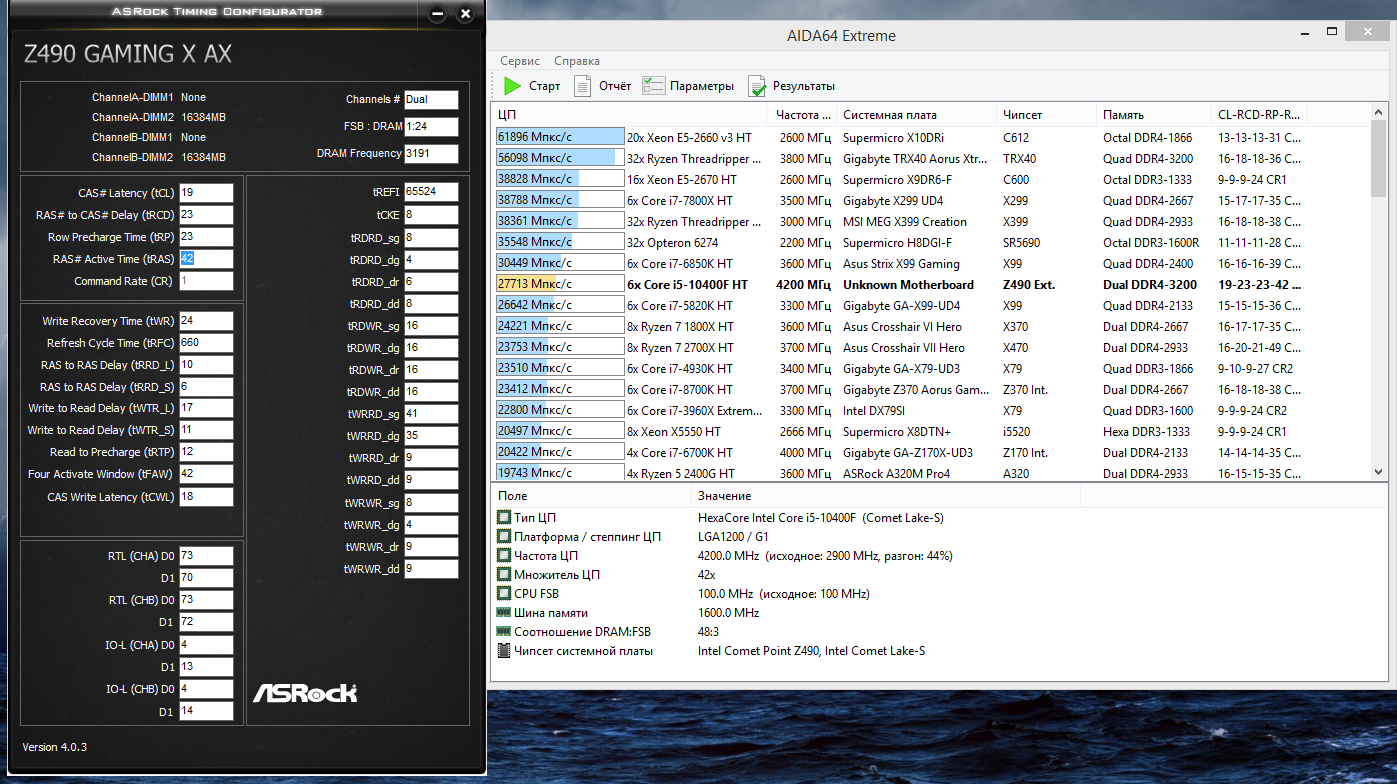Image resolution: width=1397 pixels, height=784 pixels.
Task: Click the FSB : DRAM field showing 1:24
Action: tap(431, 127)
